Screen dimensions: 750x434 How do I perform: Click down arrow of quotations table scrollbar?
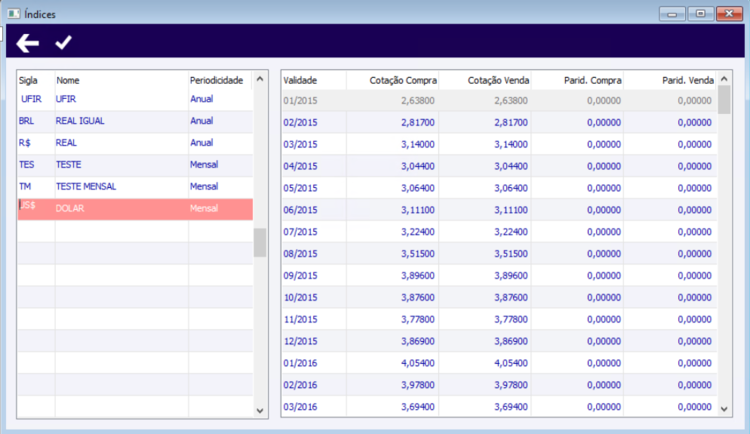[724, 409]
